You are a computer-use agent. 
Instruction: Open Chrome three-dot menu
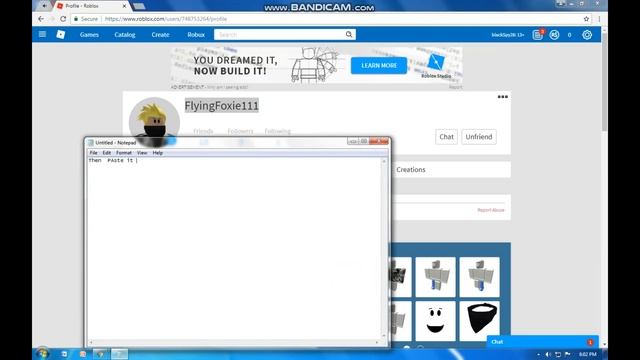(x=599, y=19)
